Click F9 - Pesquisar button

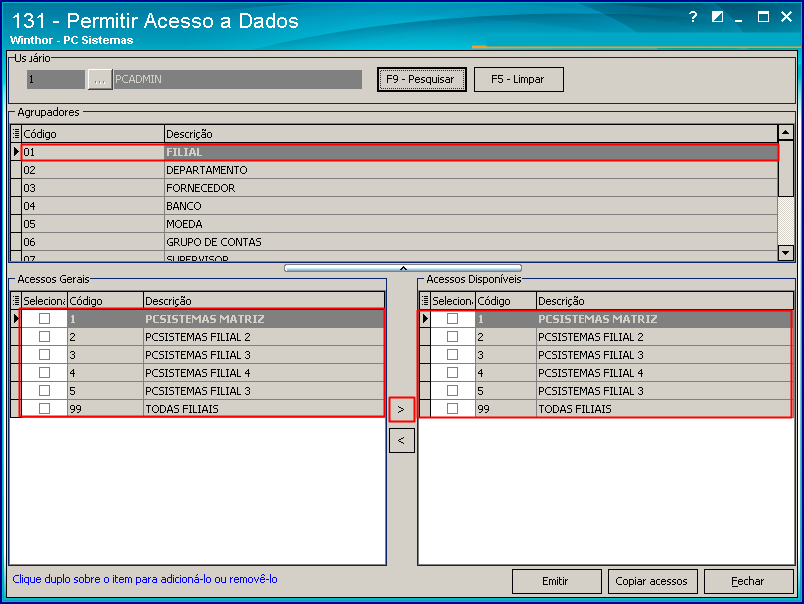pos(421,79)
